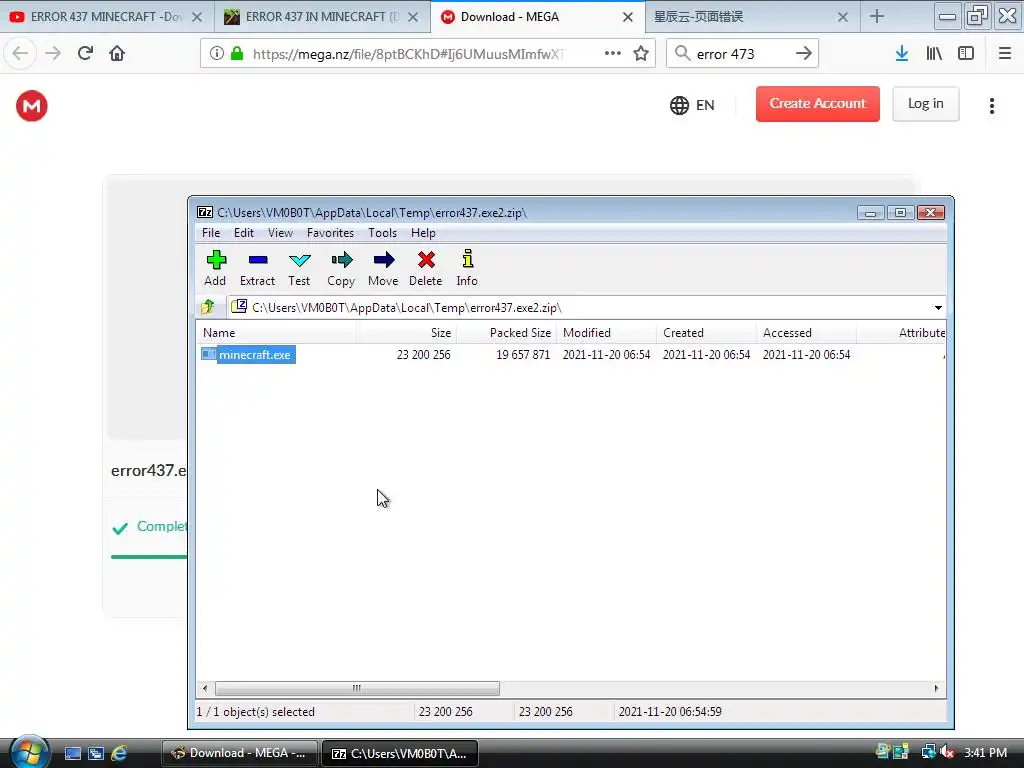The image size is (1024, 768).
Task: Bookmark this page with the star
Action: [x=641, y=54]
